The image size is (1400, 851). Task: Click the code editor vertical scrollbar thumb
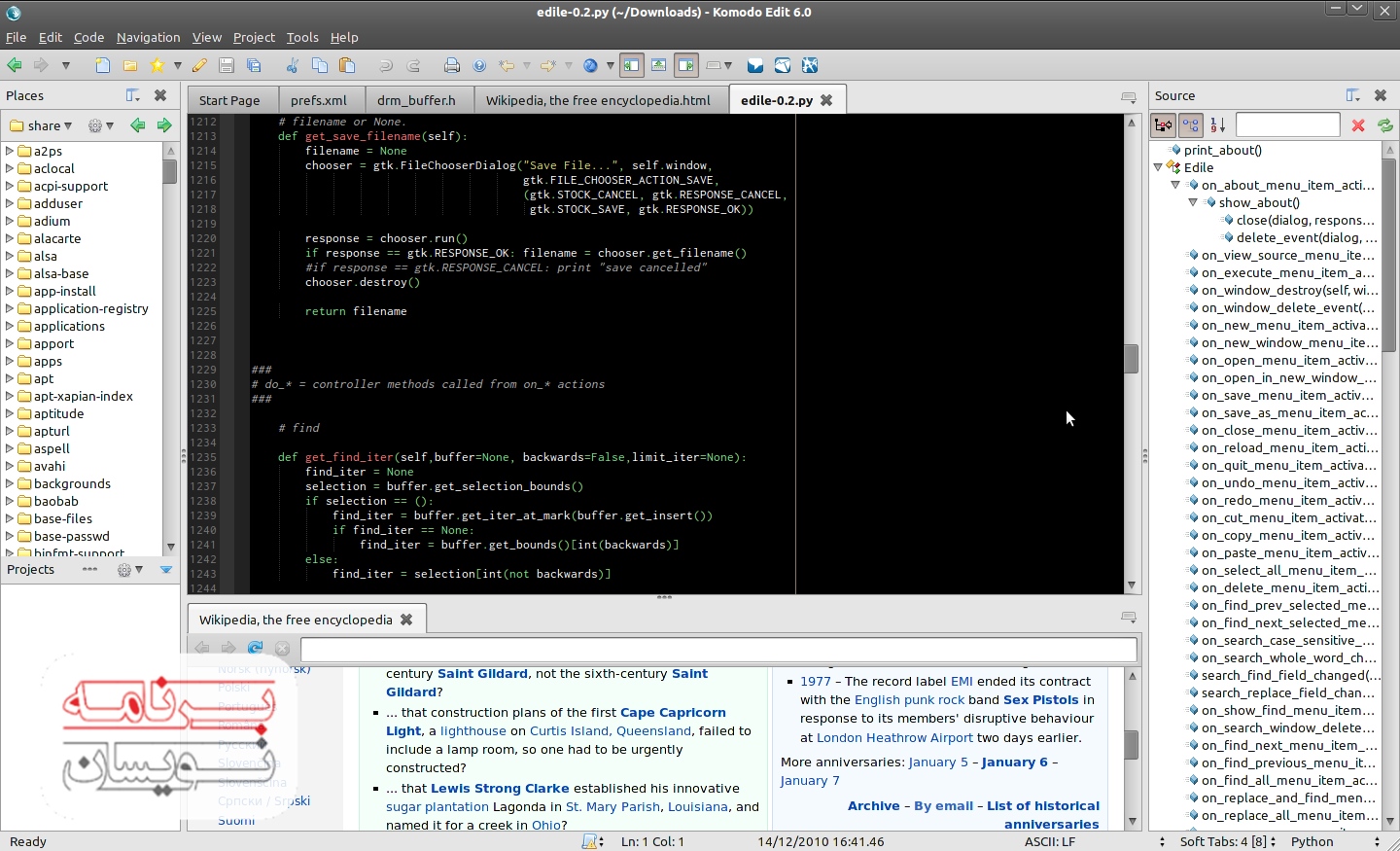(1132, 359)
